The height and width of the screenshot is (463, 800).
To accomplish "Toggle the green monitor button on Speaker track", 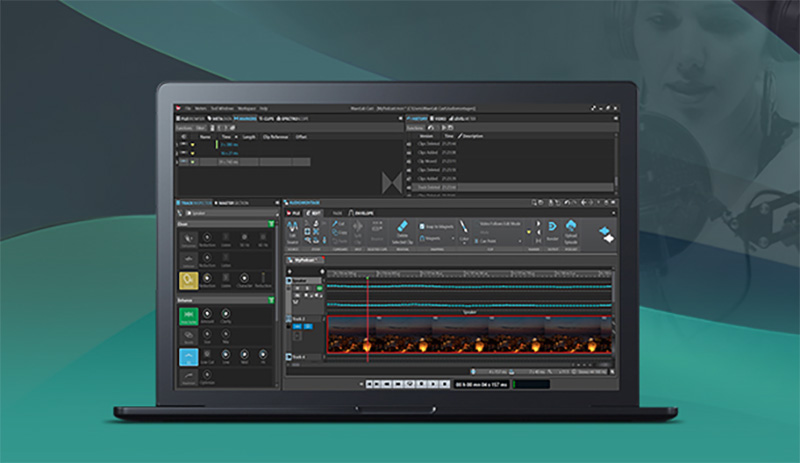I will [320, 288].
